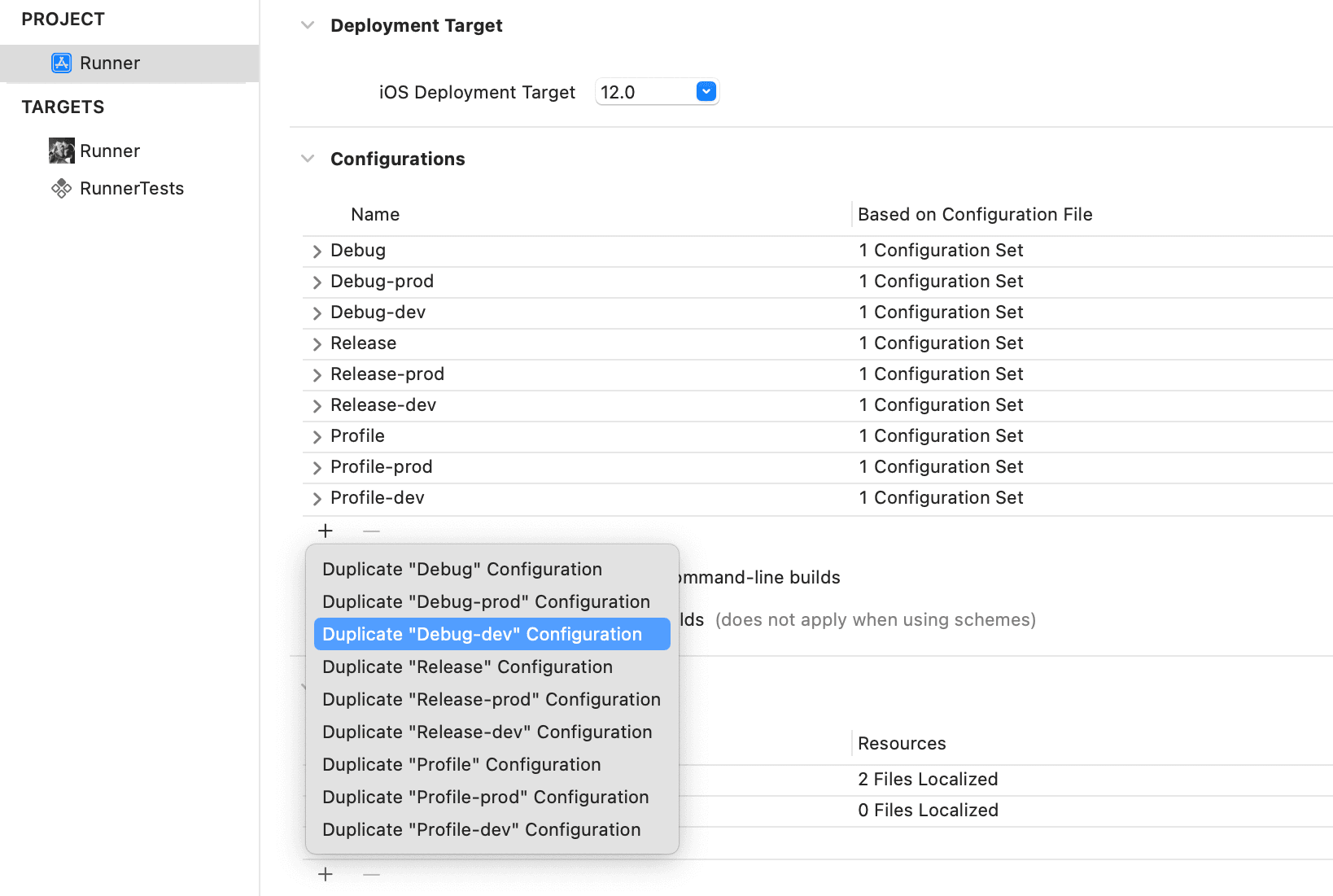Open the iOS Deployment Target dropdown arrow
The height and width of the screenshot is (896, 1333).
[706, 91]
